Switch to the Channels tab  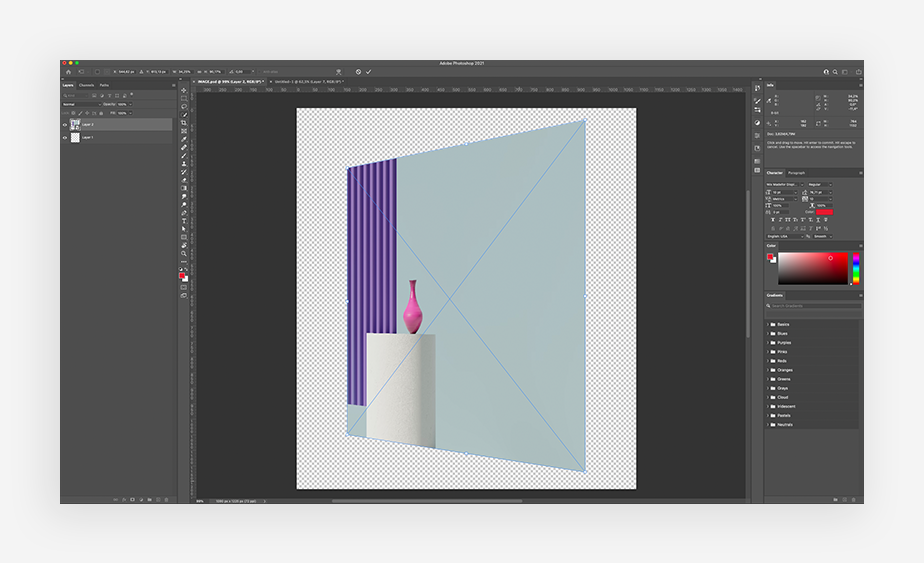87,85
